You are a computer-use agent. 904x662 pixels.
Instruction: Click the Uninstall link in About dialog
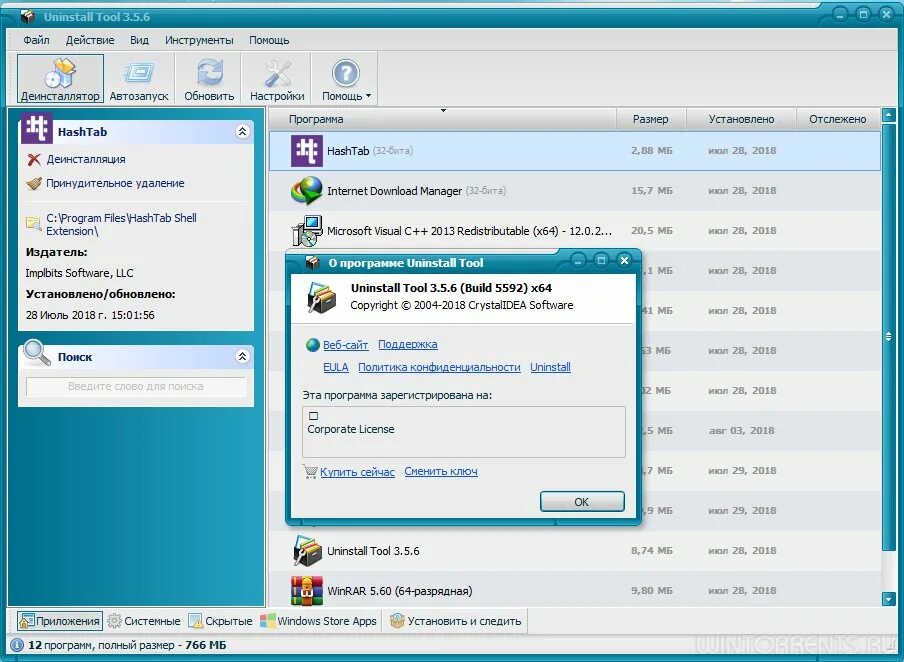click(x=551, y=367)
